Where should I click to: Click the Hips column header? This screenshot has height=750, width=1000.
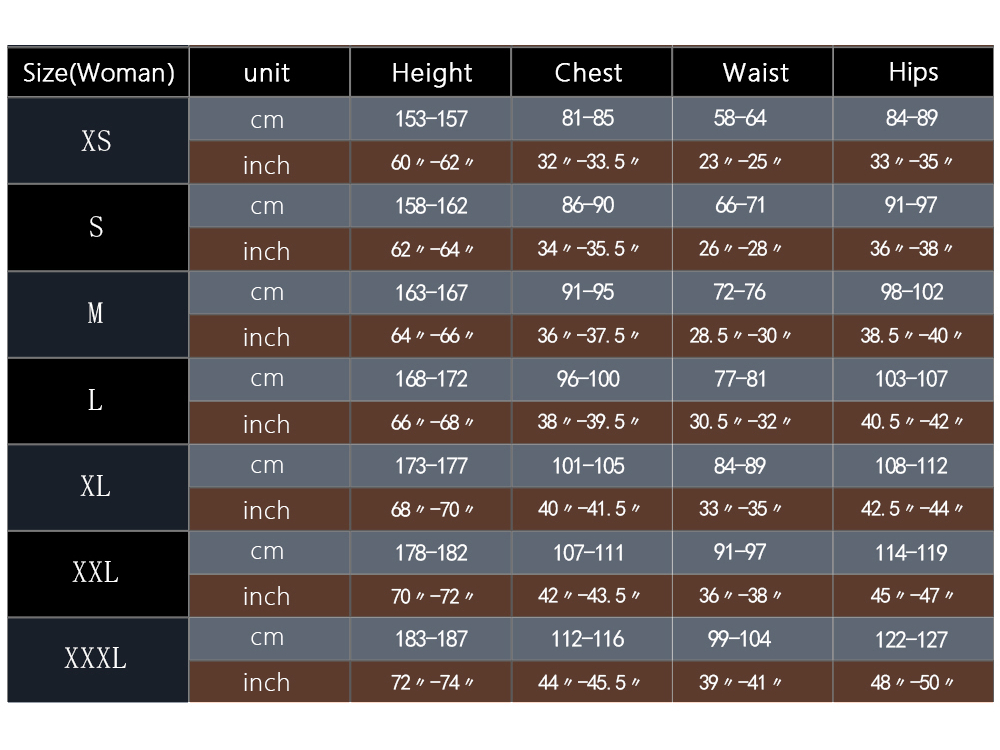click(x=913, y=73)
